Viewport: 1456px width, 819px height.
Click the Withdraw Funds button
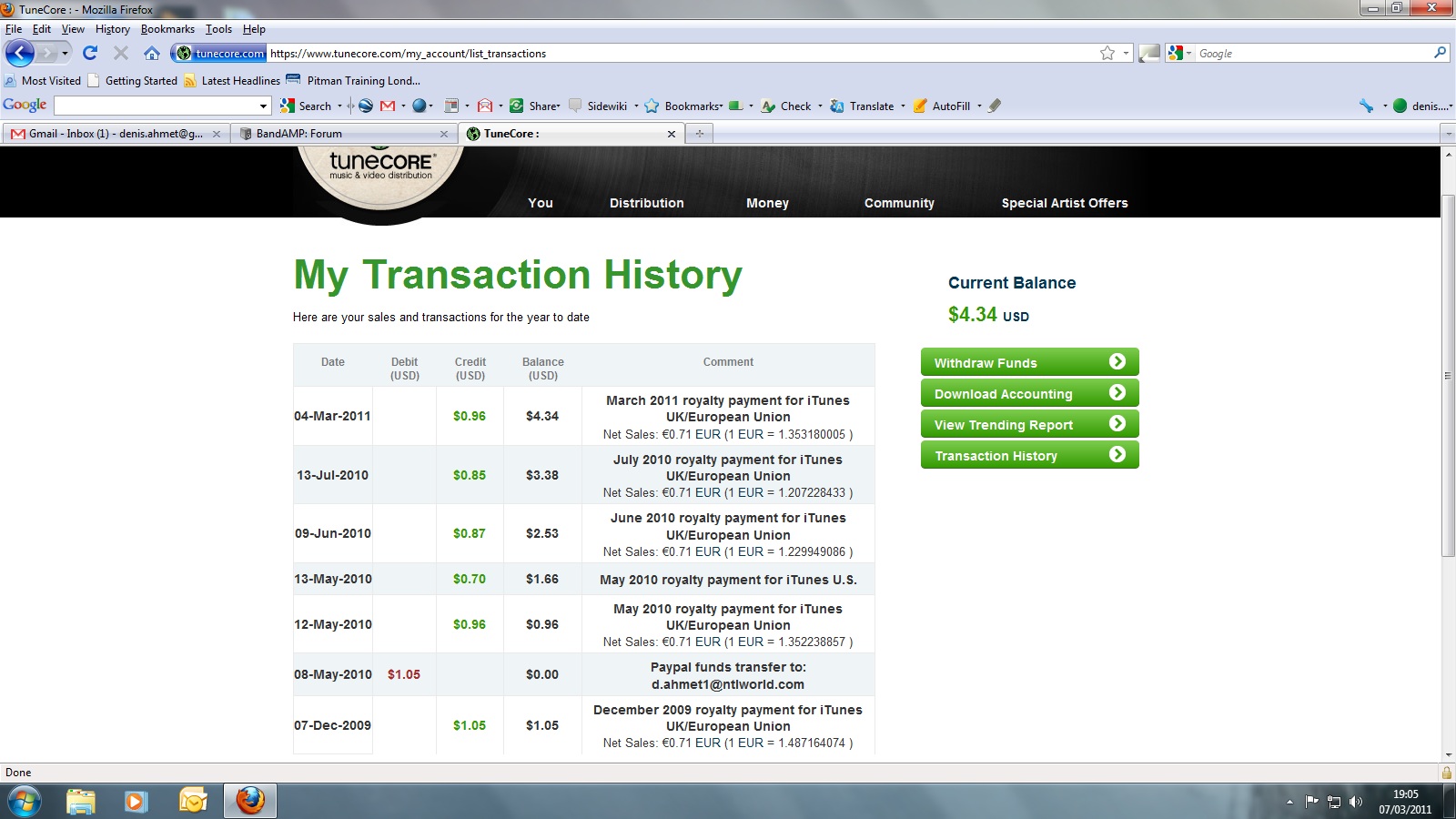click(x=1030, y=362)
